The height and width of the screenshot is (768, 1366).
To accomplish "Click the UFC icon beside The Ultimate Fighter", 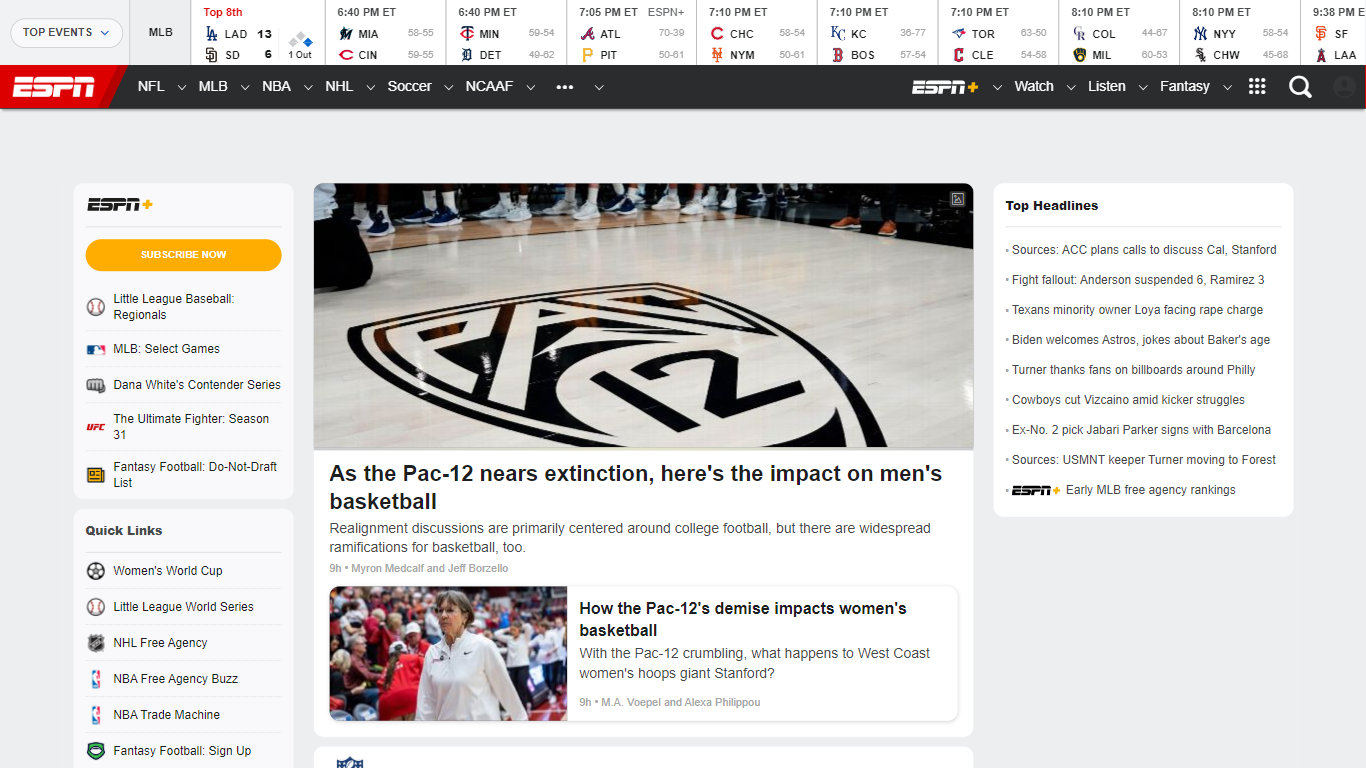I will [x=96, y=426].
